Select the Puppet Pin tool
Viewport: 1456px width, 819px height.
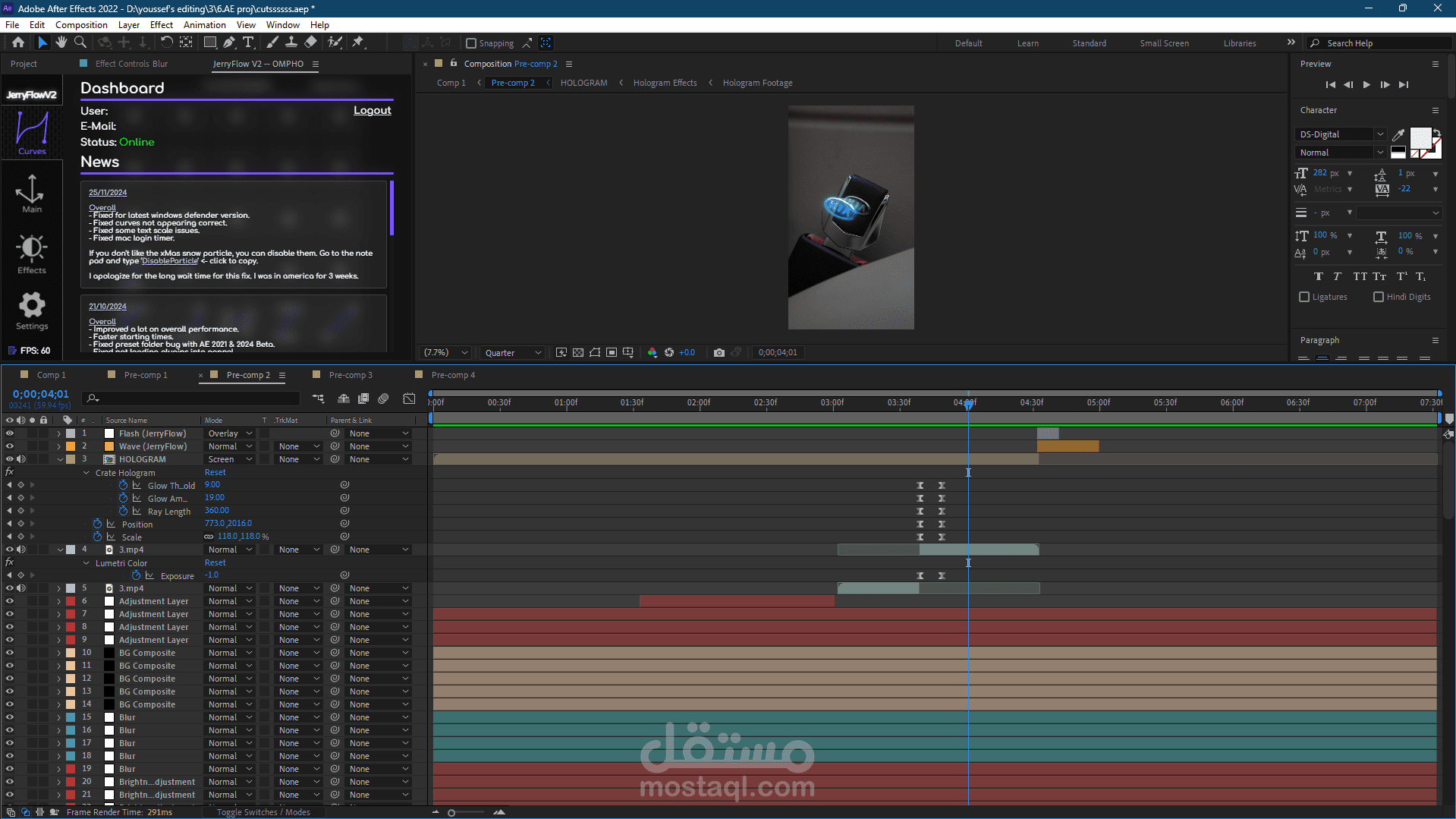358,43
